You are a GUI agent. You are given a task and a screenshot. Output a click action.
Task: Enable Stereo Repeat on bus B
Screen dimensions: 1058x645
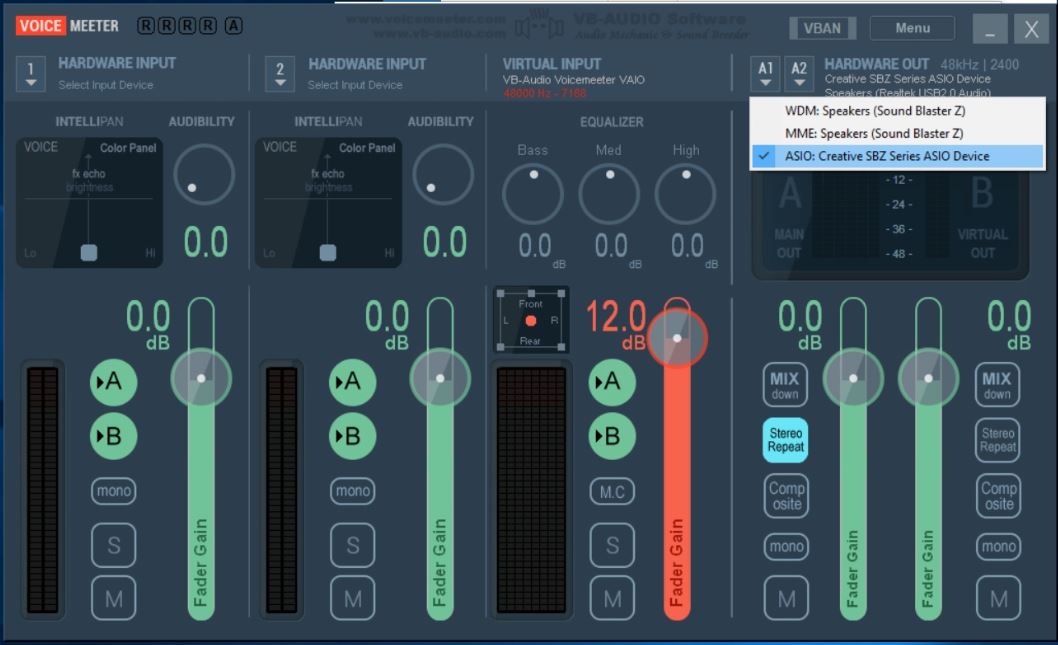pos(997,440)
